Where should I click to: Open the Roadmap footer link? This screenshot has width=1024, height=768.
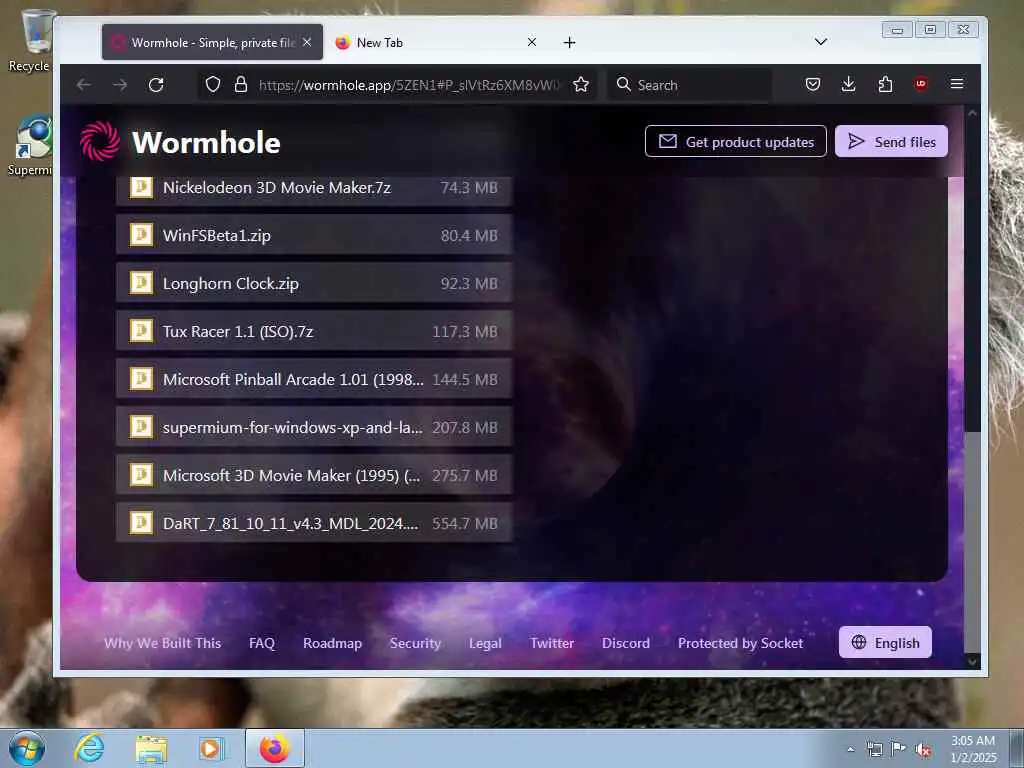click(332, 643)
